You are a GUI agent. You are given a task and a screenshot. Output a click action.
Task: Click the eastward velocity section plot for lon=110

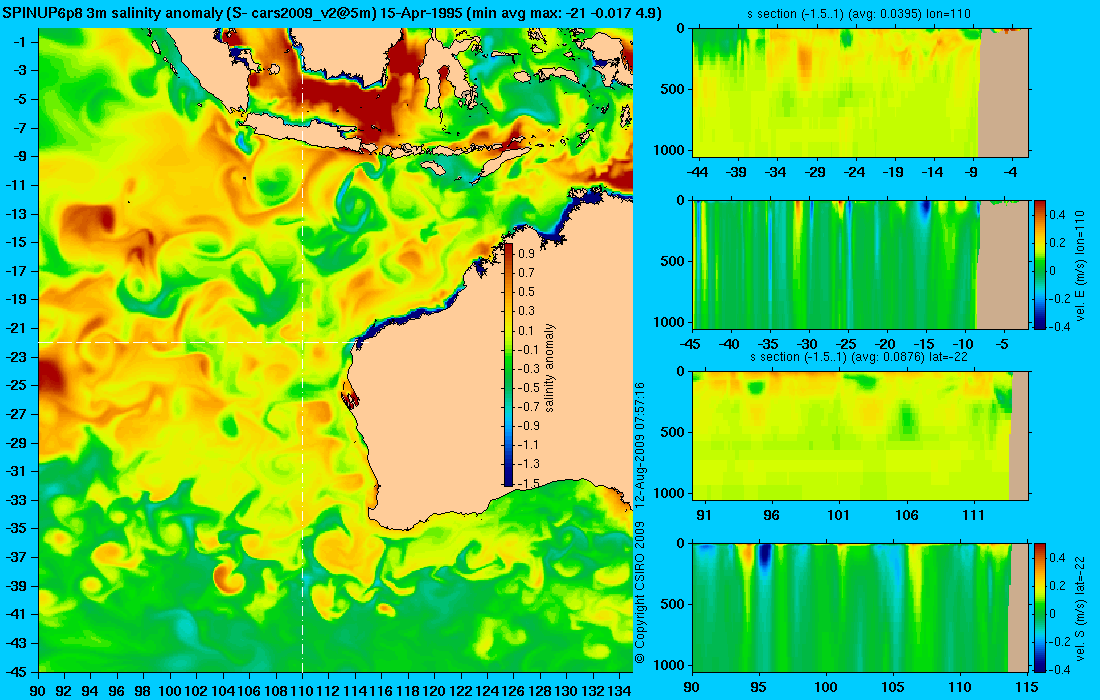click(860, 265)
